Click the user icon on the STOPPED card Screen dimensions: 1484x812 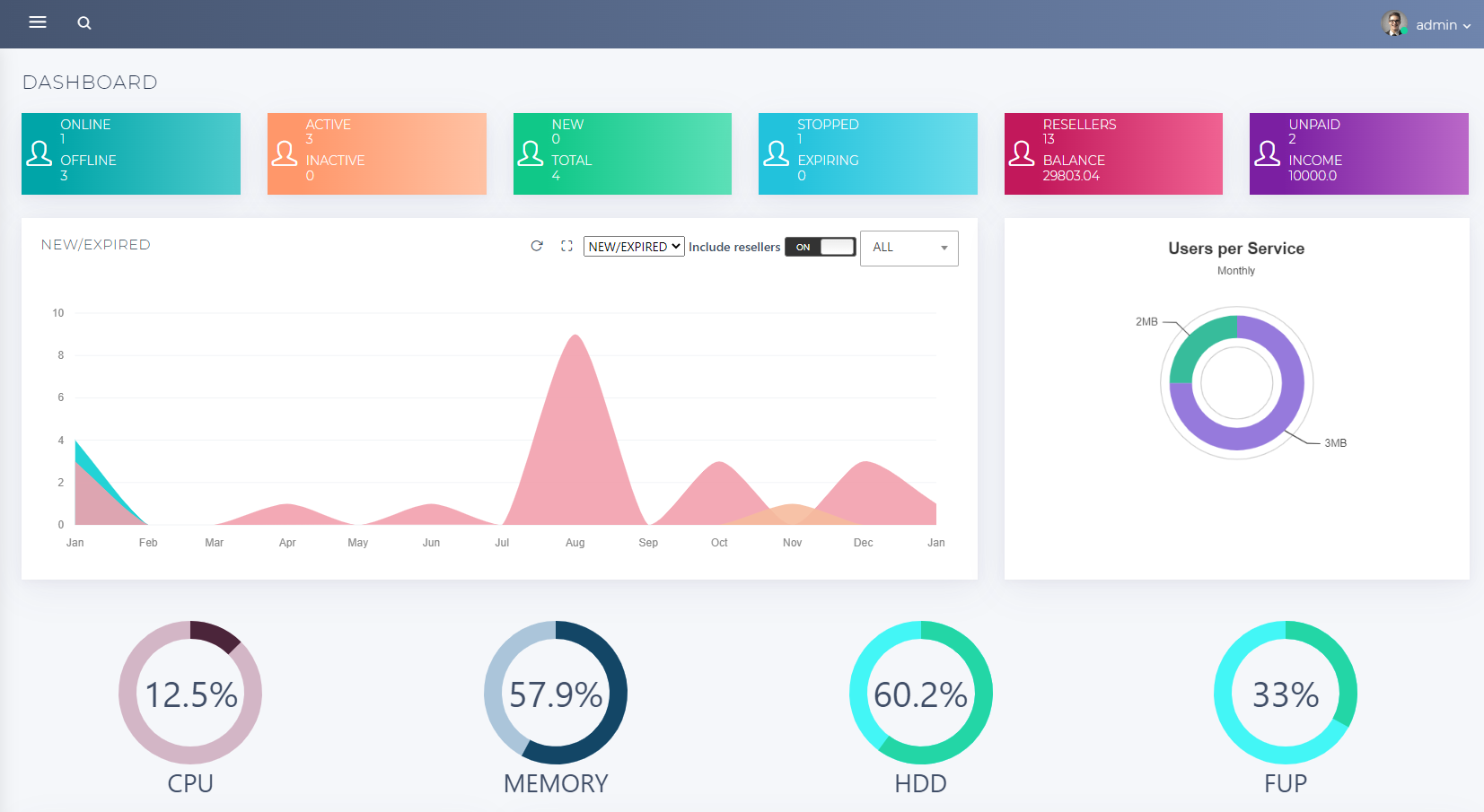[x=777, y=153]
